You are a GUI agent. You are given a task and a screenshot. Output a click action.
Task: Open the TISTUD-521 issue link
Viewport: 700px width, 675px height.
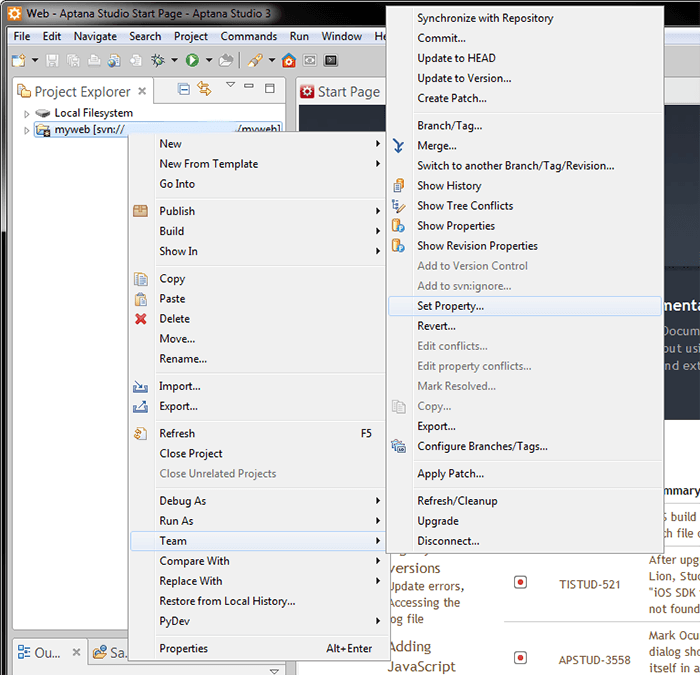click(x=590, y=585)
